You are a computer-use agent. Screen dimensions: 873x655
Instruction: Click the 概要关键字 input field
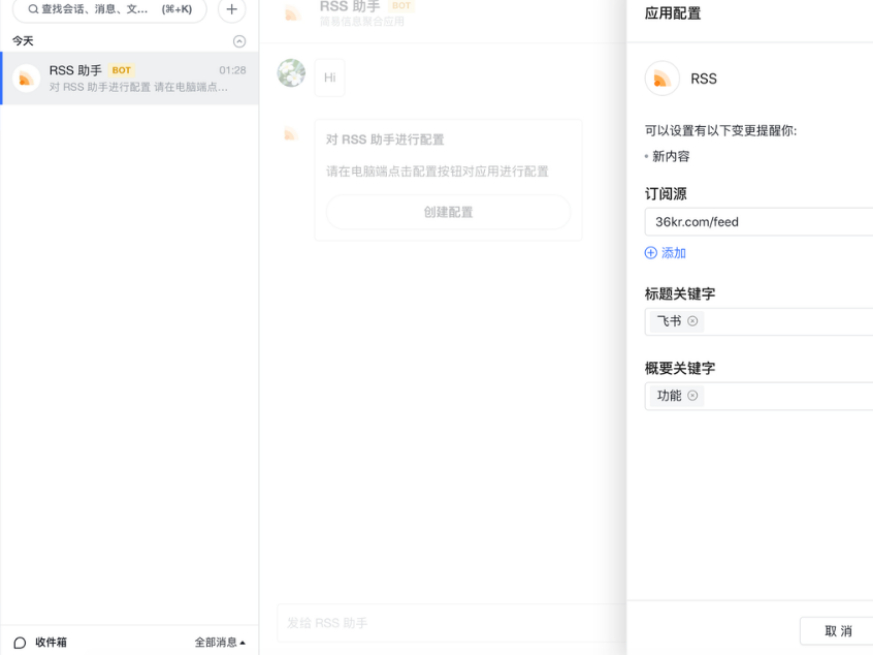pyautogui.click(x=759, y=396)
